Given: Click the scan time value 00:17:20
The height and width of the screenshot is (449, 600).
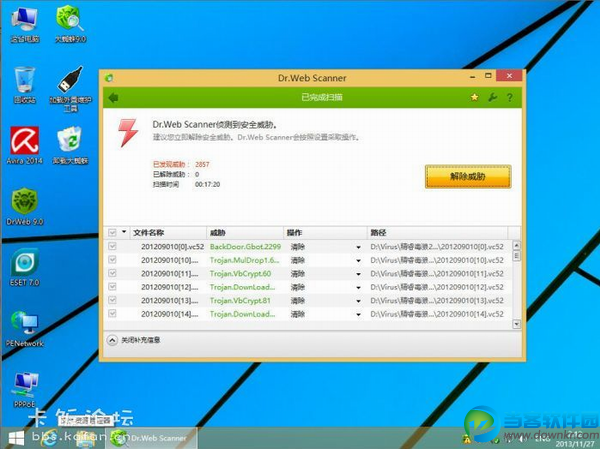Looking at the screenshot, I should [x=207, y=184].
